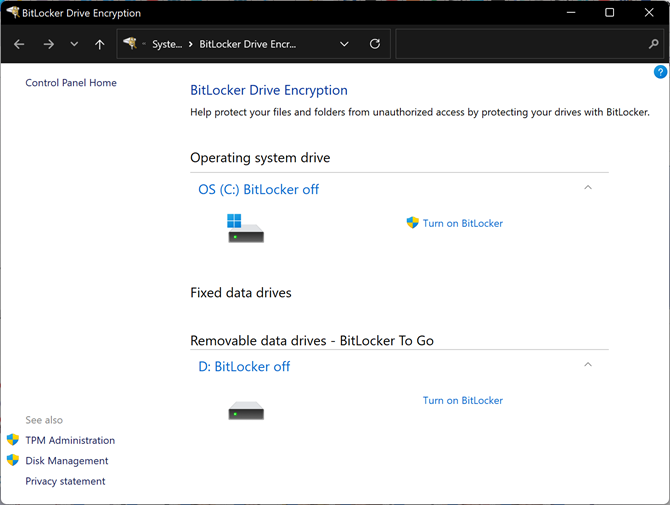Click the shield icon next to TPM Administration
670x505 pixels.
pyautogui.click(x=13, y=440)
